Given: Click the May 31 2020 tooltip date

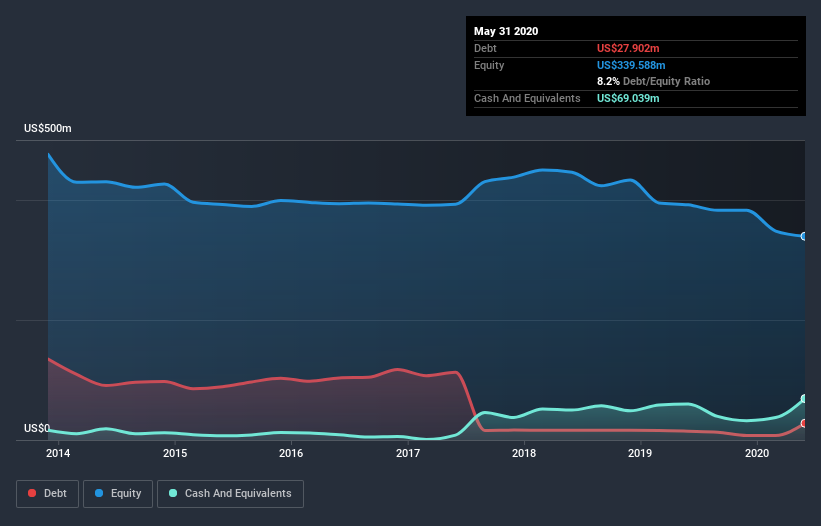Looking at the screenshot, I should point(506,31).
